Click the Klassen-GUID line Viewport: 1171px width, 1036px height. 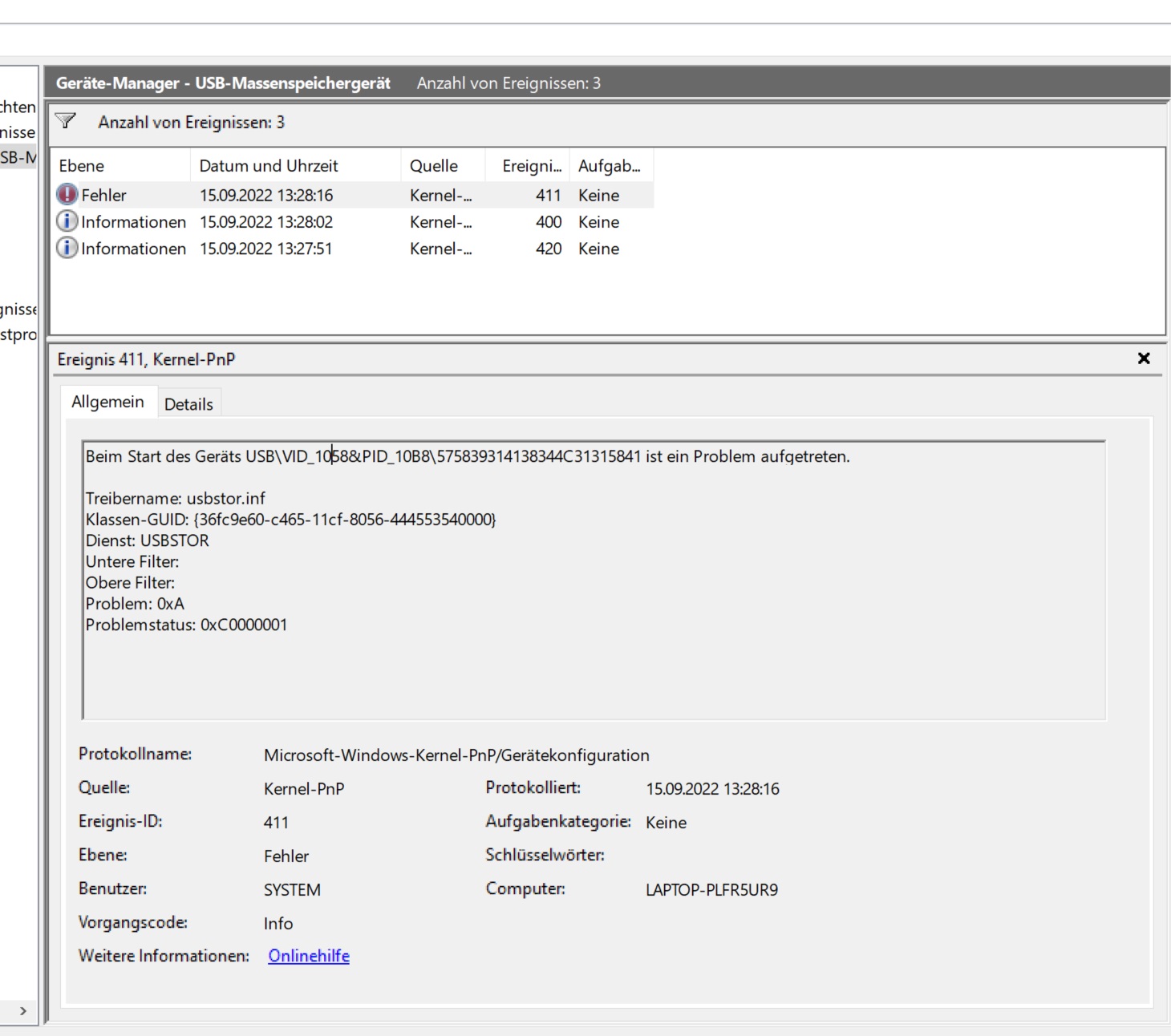[x=291, y=519]
